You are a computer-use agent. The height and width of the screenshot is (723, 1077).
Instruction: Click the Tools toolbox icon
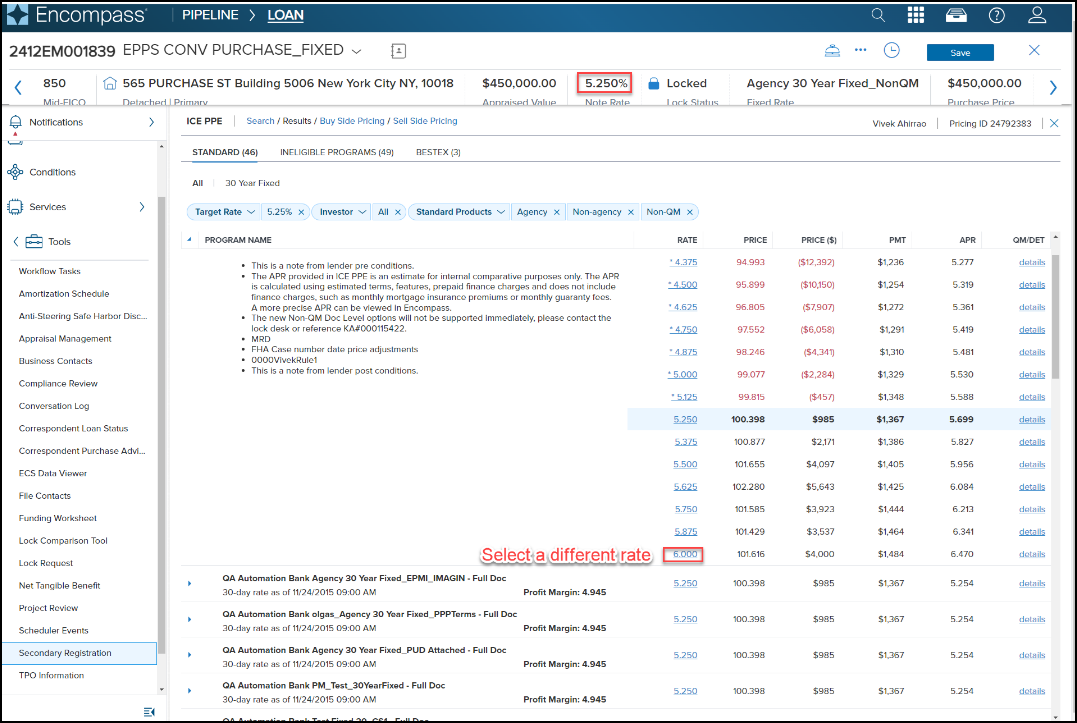tap(34, 242)
